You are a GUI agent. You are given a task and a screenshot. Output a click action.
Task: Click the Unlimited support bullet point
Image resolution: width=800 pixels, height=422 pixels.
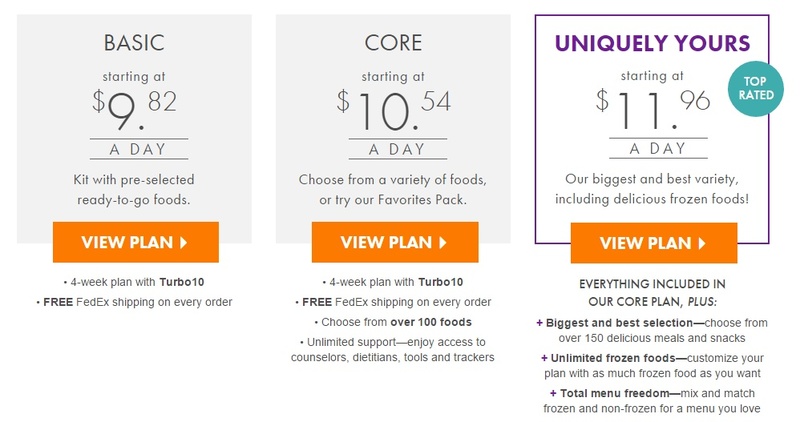pyautogui.click(x=394, y=349)
